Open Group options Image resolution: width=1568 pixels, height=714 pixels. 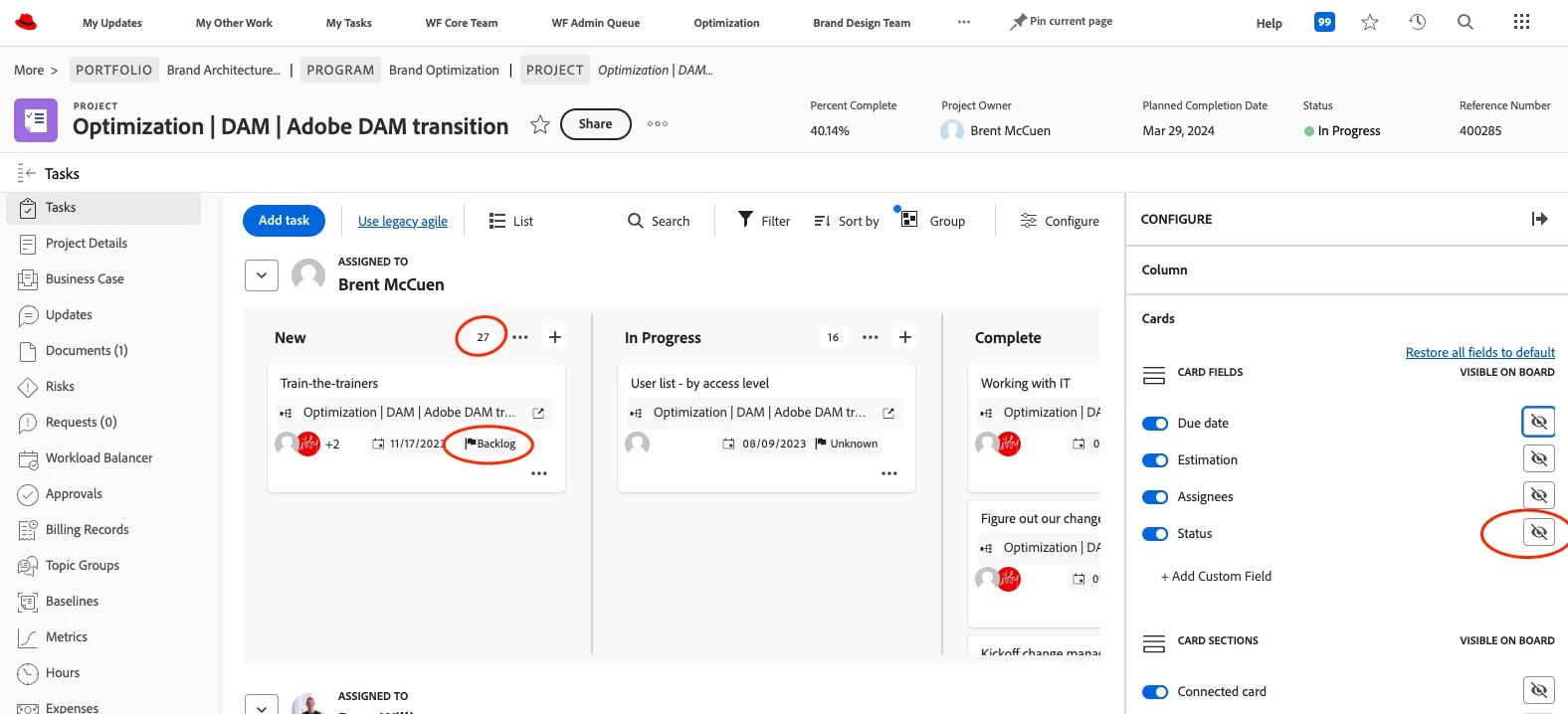click(x=933, y=221)
